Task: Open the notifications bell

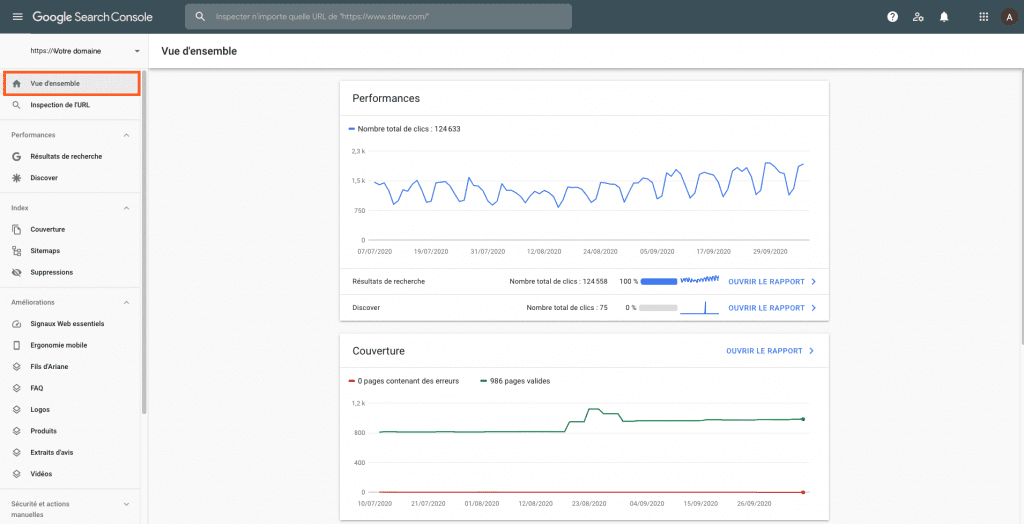Action: coord(944,17)
